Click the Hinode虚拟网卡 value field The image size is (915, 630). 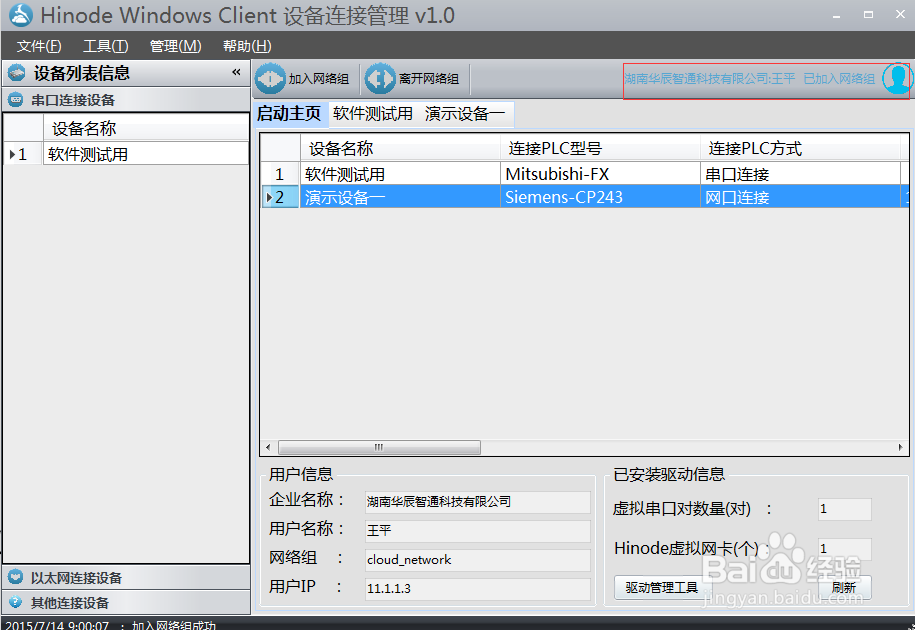tap(844, 549)
